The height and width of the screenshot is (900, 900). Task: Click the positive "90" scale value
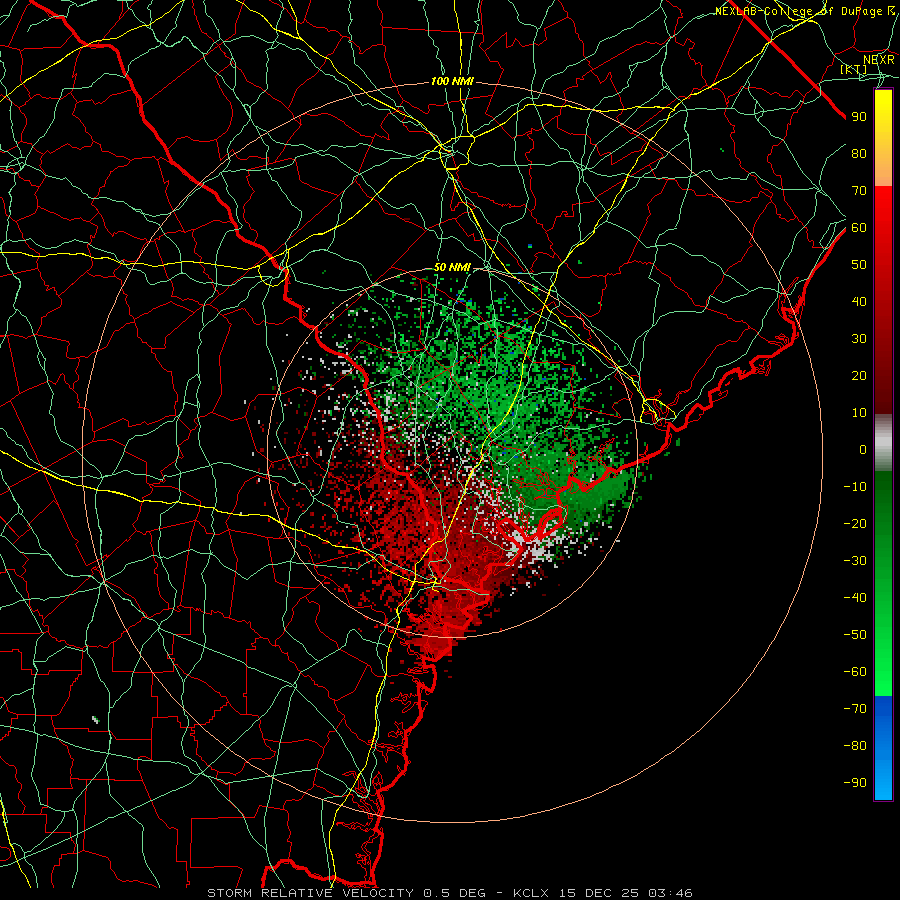[859, 117]
